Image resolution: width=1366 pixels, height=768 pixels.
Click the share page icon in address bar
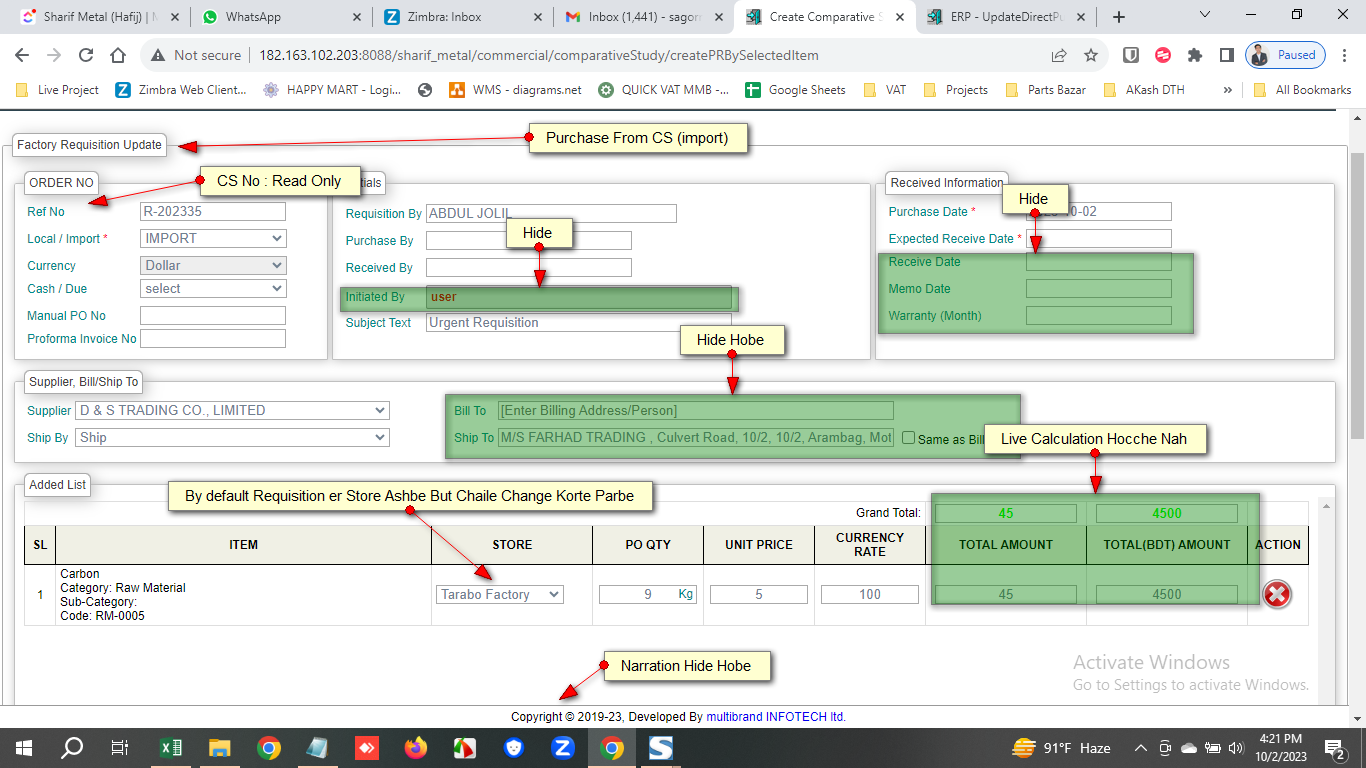coord(1059,56)
